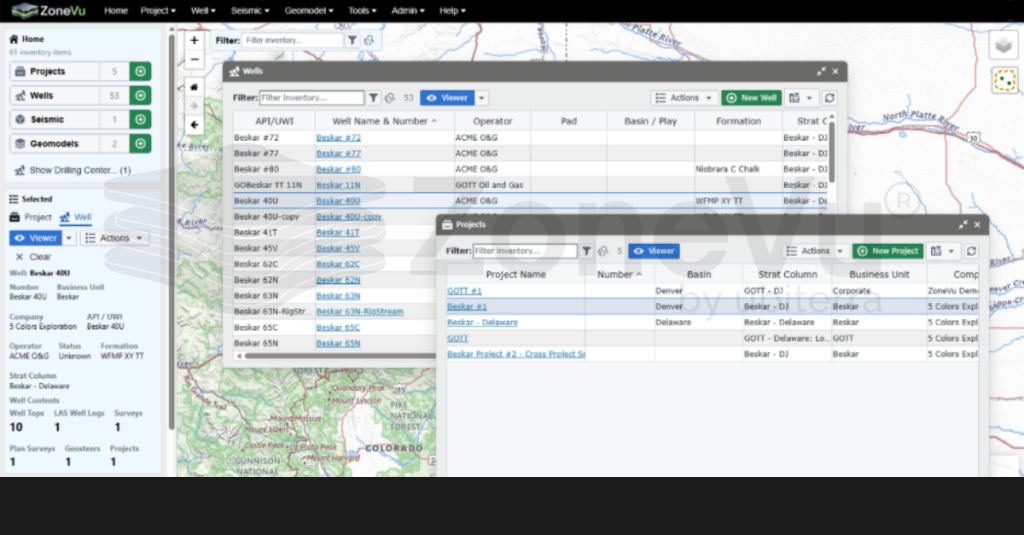Open the Admin menu
The height and width of the screenshot is (535, 1024).
[x=408, y=10]
